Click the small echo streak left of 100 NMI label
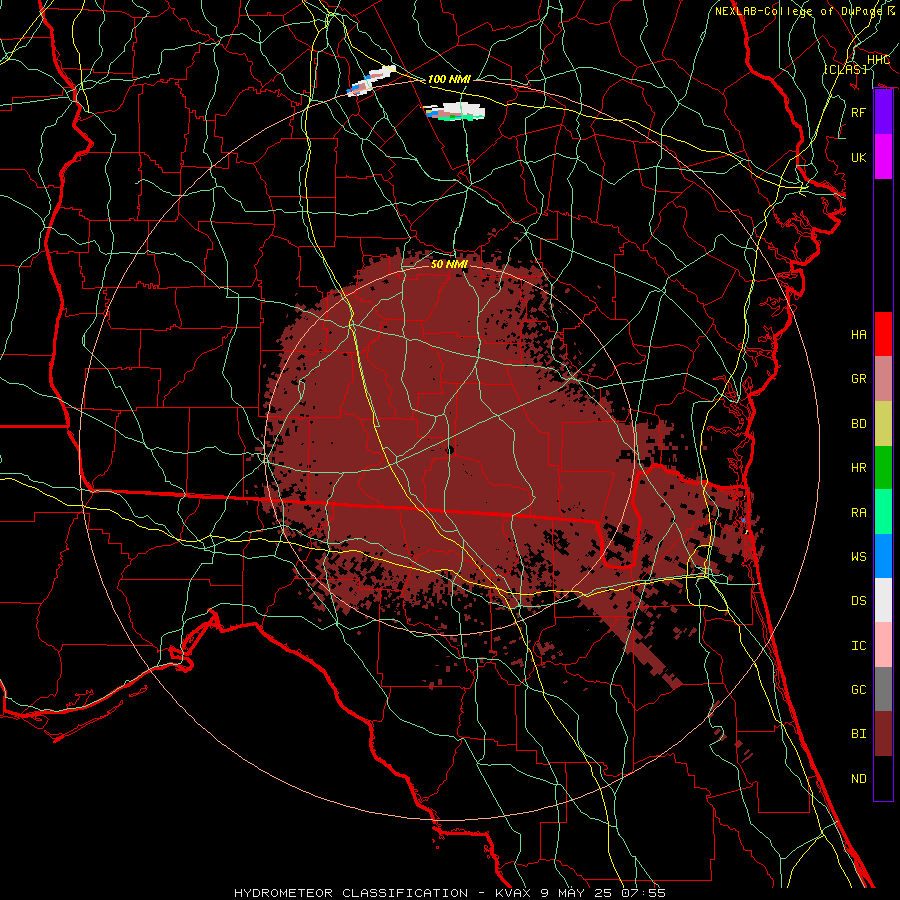The height and width of the screenshot is (900, 900). (x=371, y=80)
